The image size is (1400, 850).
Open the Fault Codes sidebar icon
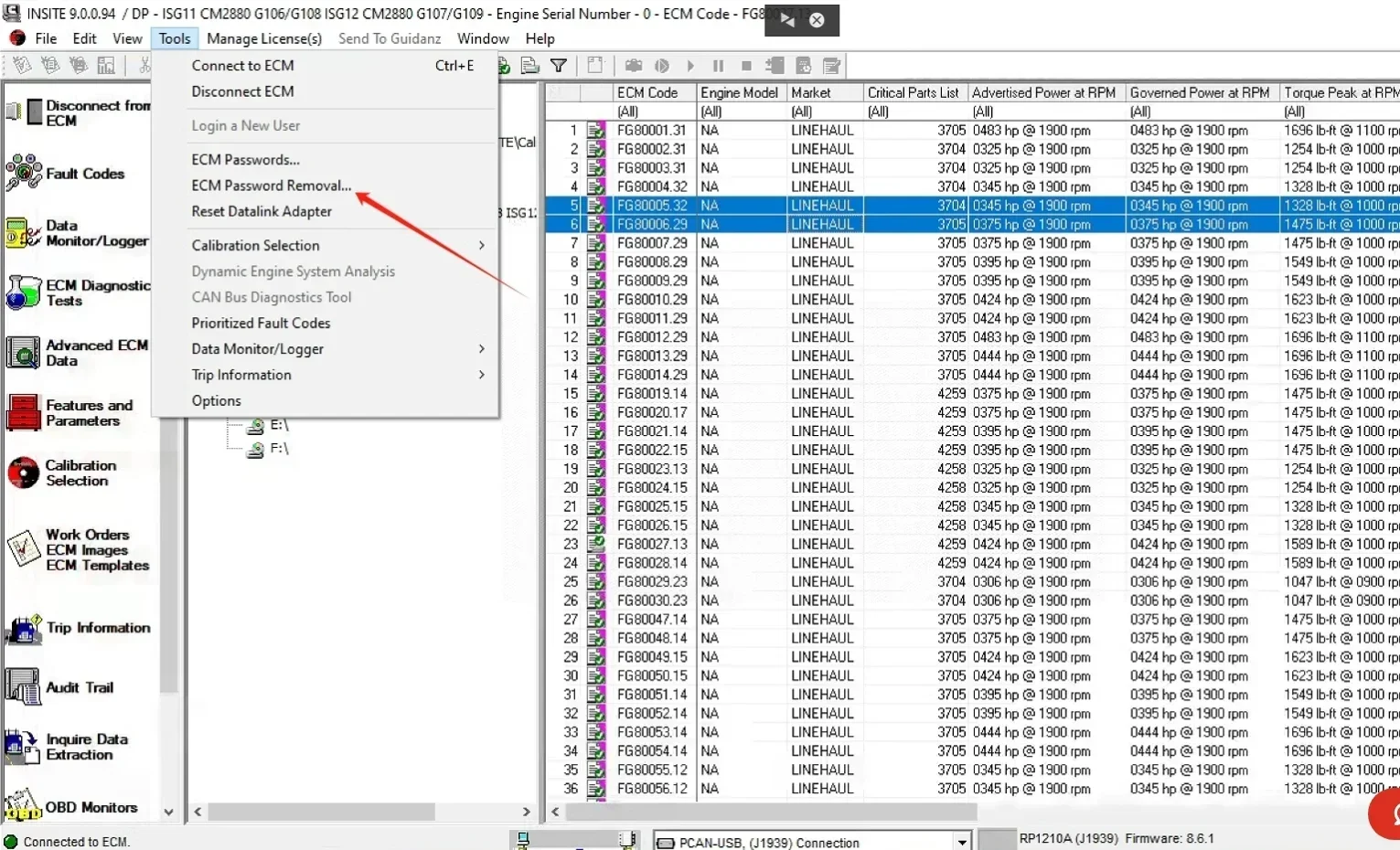coord(24,172)
